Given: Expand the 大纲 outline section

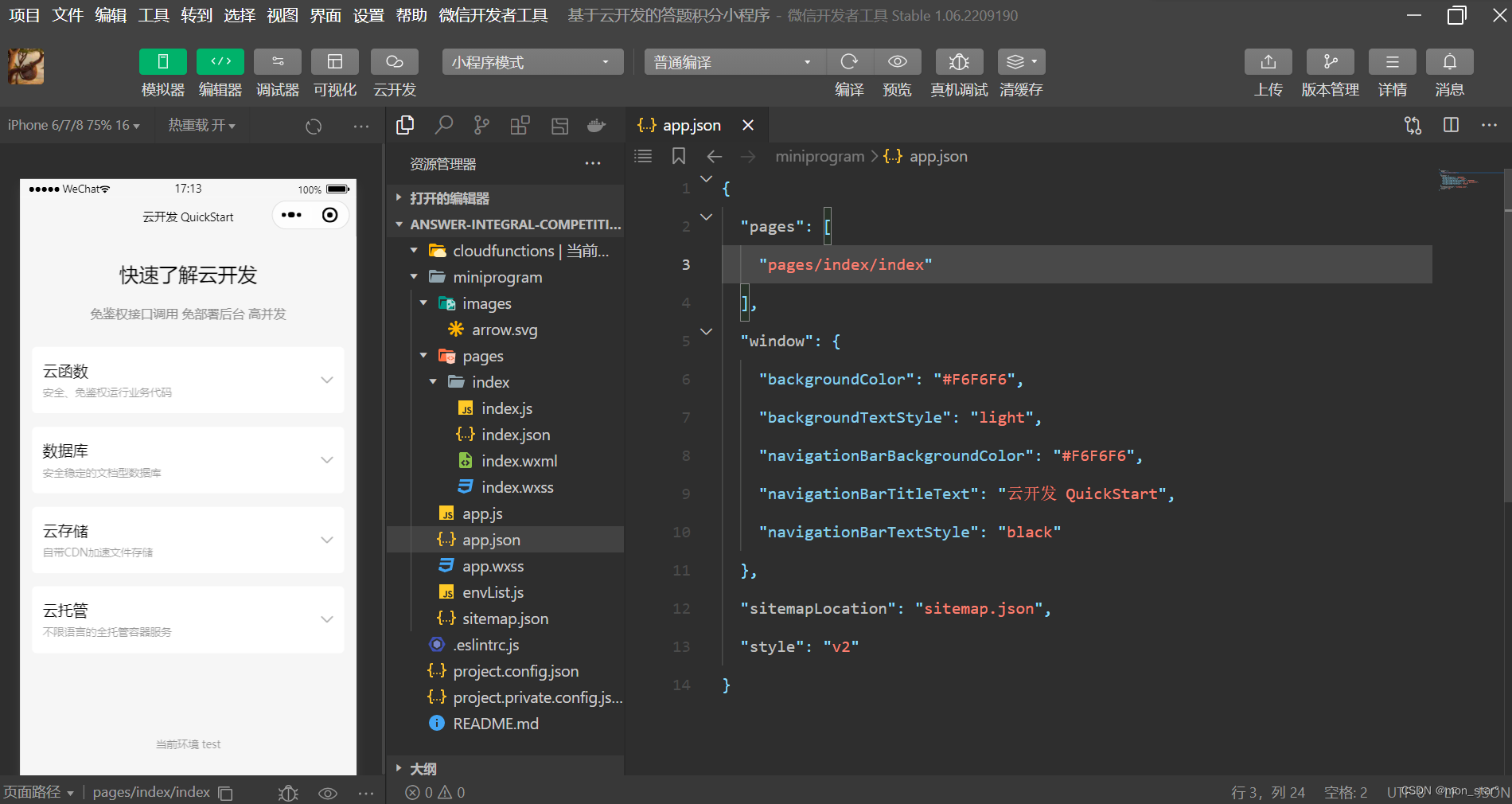Looking at the screenshot, I should point(505,769).
